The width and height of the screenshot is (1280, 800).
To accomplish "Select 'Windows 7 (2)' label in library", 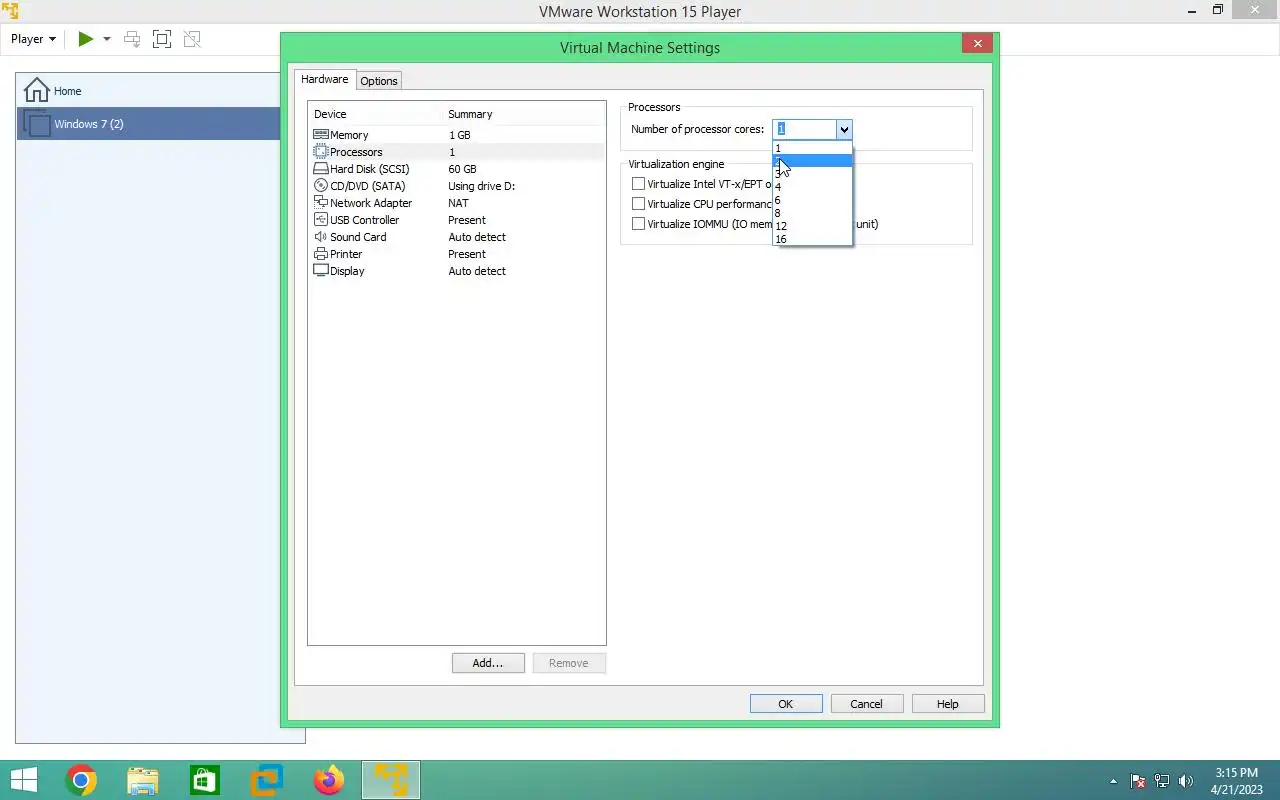I will (x=89, y=124).
